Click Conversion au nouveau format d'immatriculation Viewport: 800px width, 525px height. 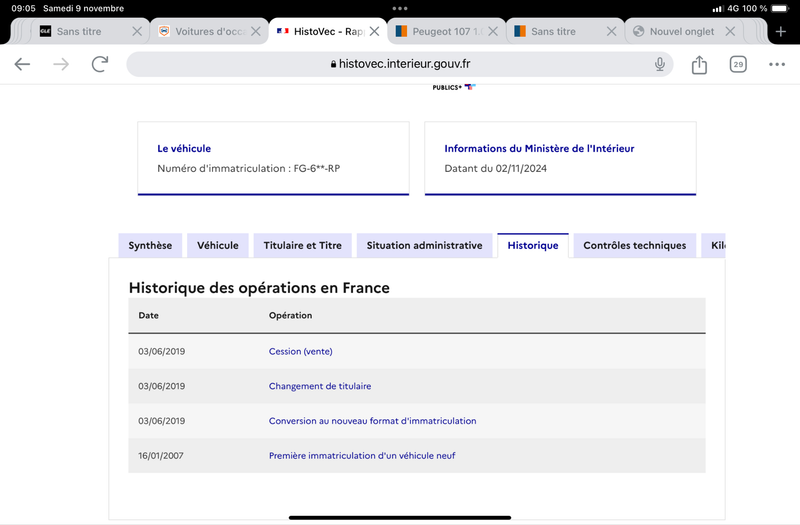click(372, 421)
